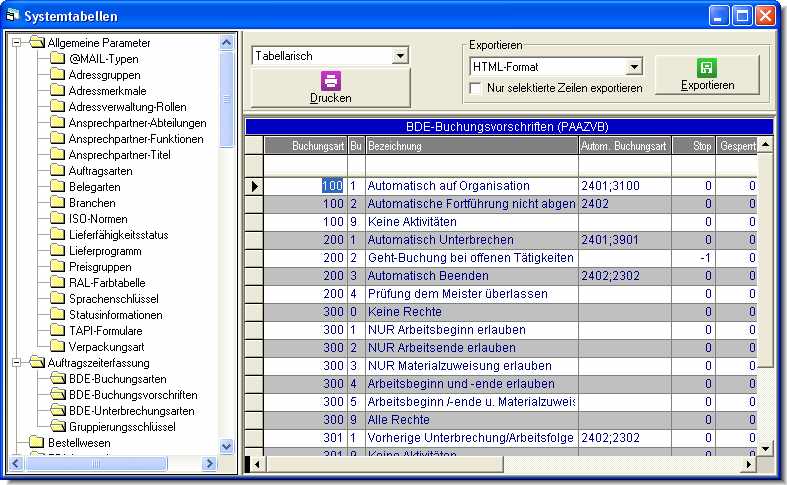Collapse the Auftragszeiterfassung tree node
Screen dimensions: 787x485
click(x=18, y=362)
